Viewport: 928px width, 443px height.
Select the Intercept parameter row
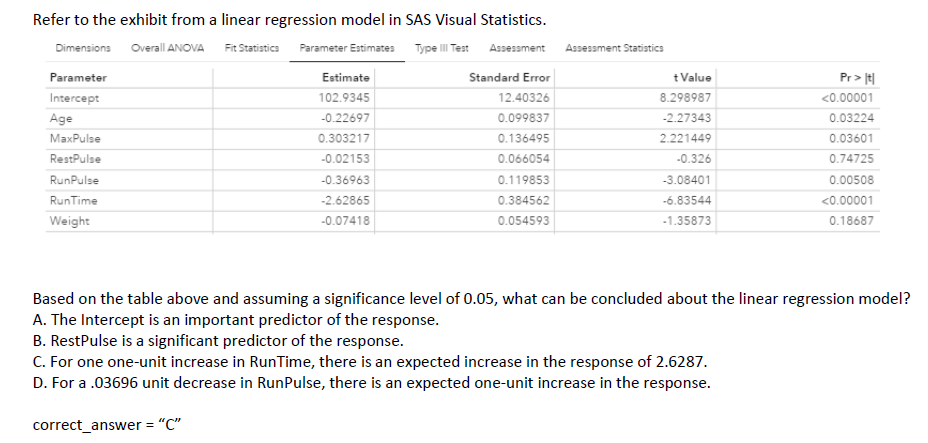tap(75, 98)
